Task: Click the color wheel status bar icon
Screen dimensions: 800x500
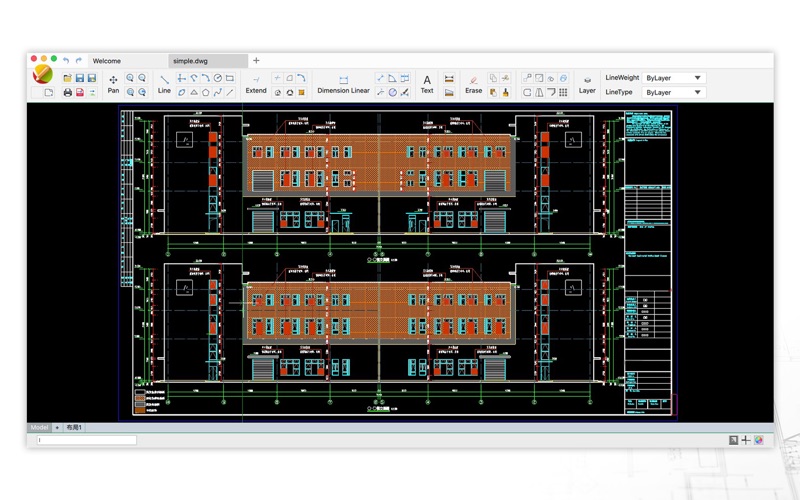Action: pyautogui.click(x=759, y=440)
